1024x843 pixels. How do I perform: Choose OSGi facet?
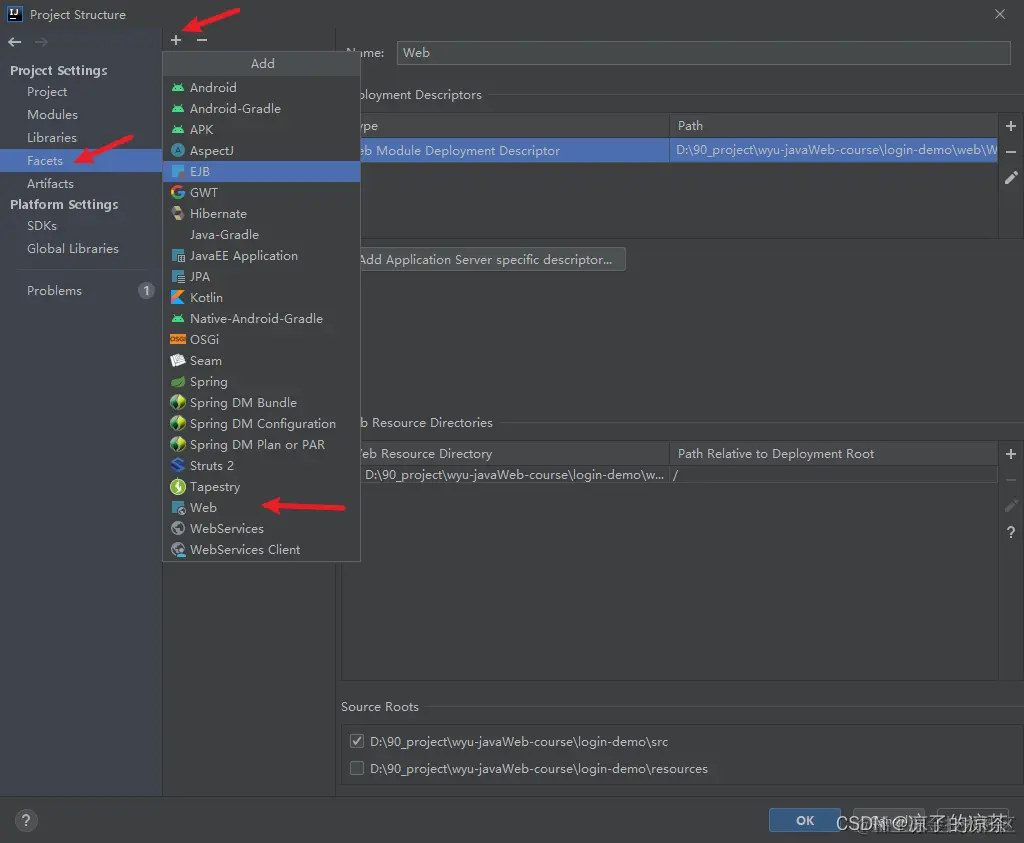coord(261,340)
